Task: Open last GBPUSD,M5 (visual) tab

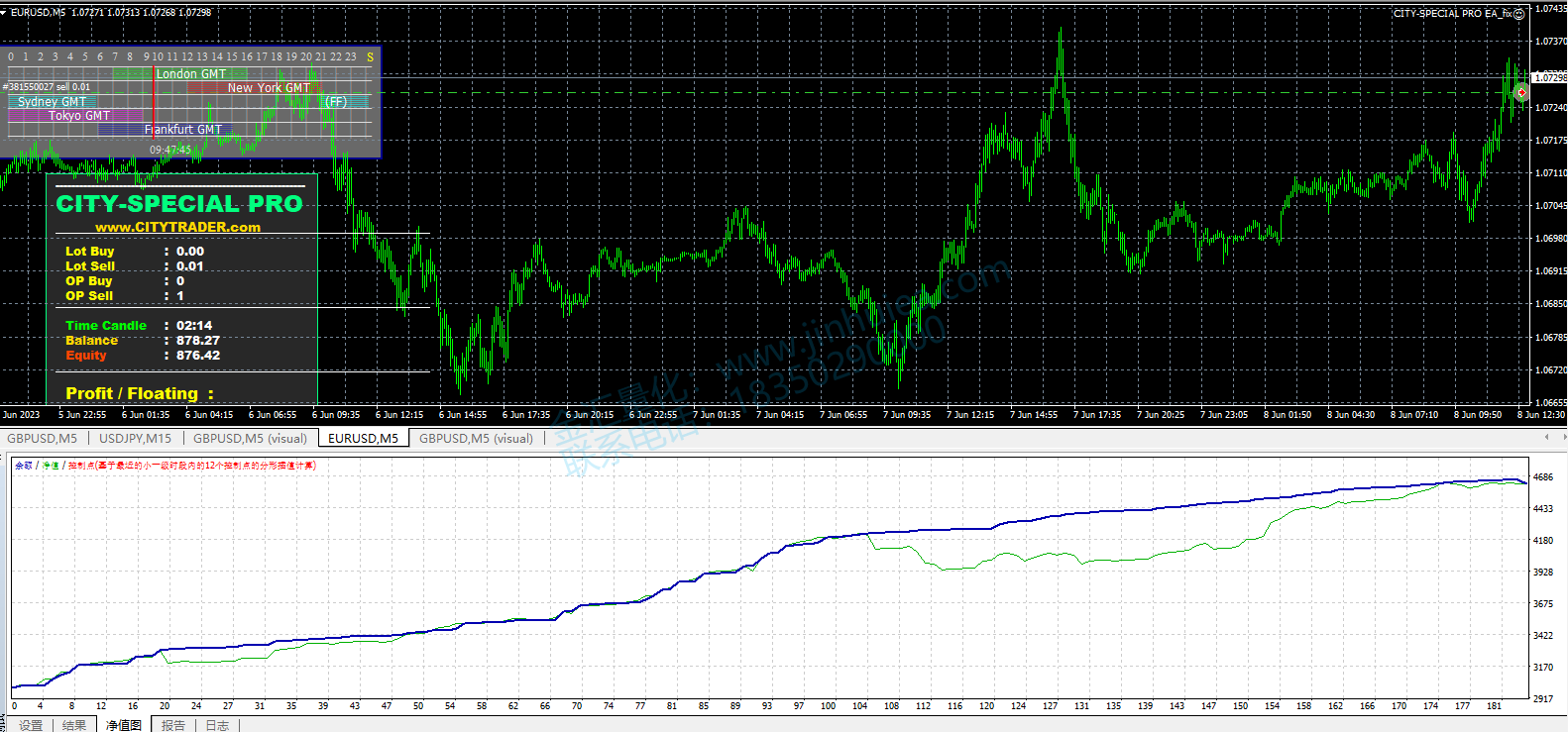Action: [x=476, y=439]
